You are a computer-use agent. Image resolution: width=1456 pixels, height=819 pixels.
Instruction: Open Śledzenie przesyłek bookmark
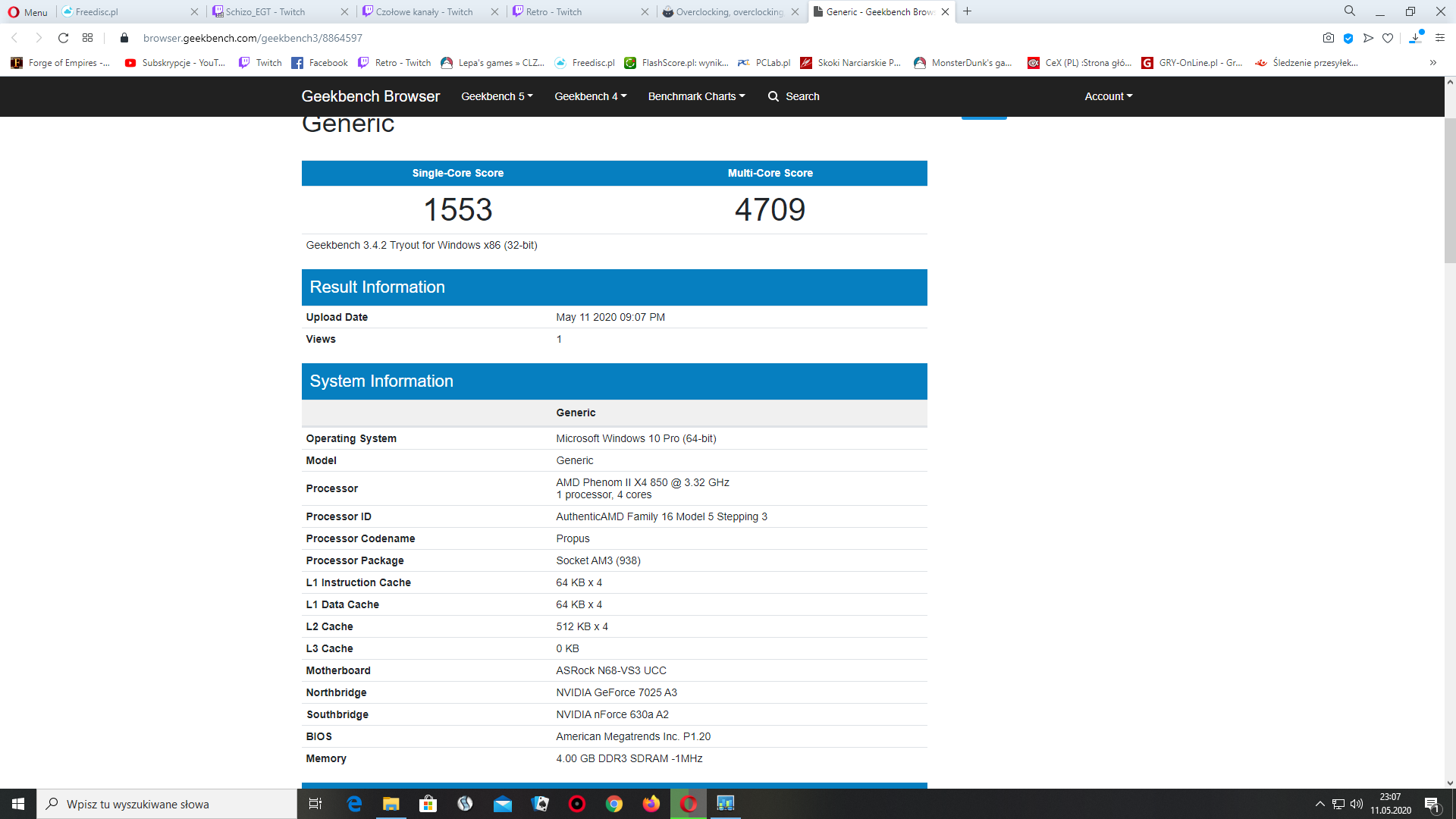coord(1307,63)
